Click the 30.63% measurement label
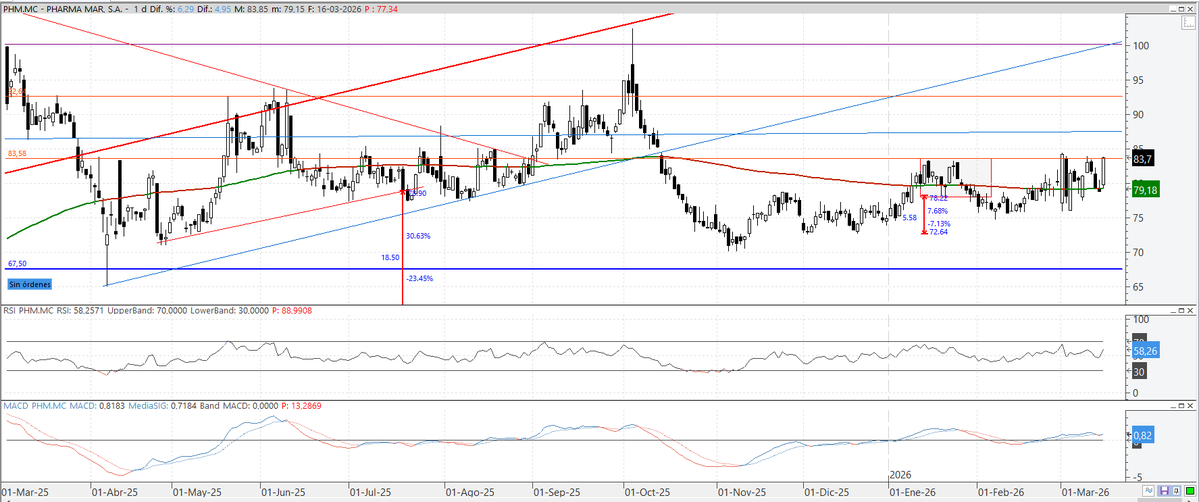The width and height of the screenshot is (1199, 502). pyautogui.click(x=418, y=236)
